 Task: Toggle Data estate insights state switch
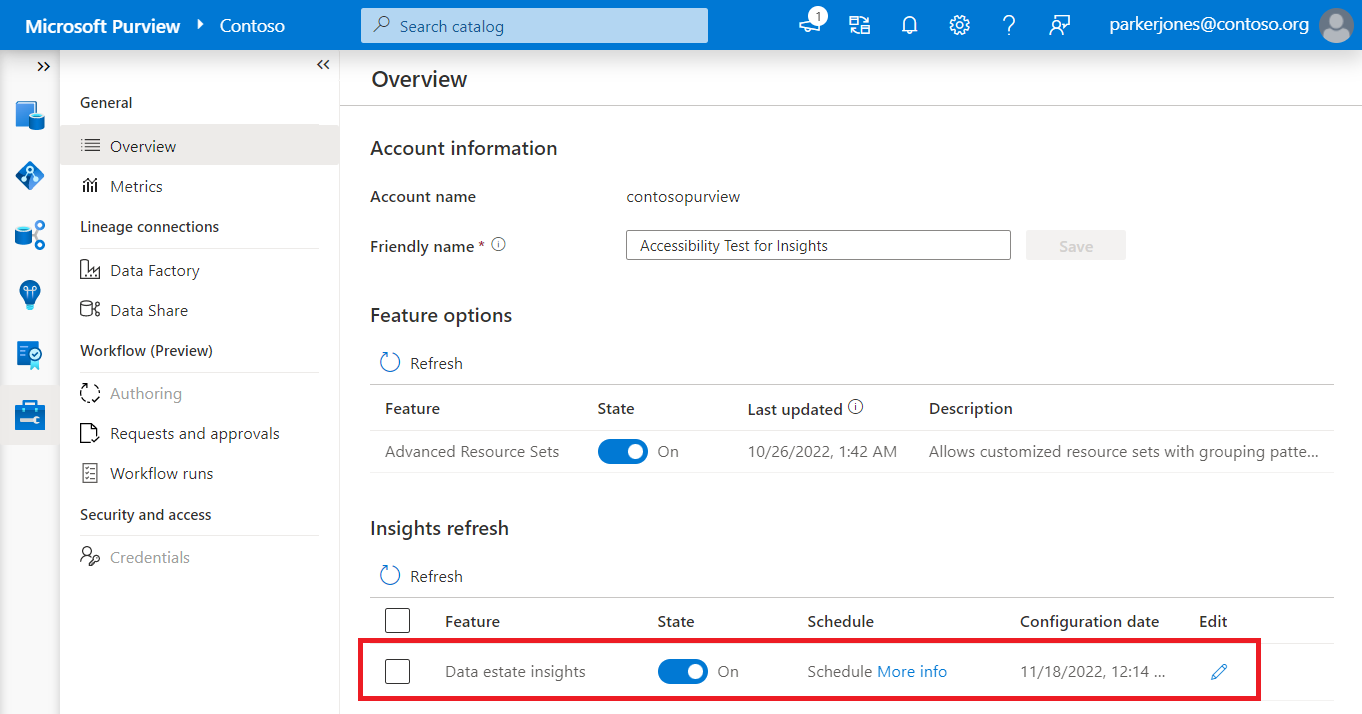(682, 672)
